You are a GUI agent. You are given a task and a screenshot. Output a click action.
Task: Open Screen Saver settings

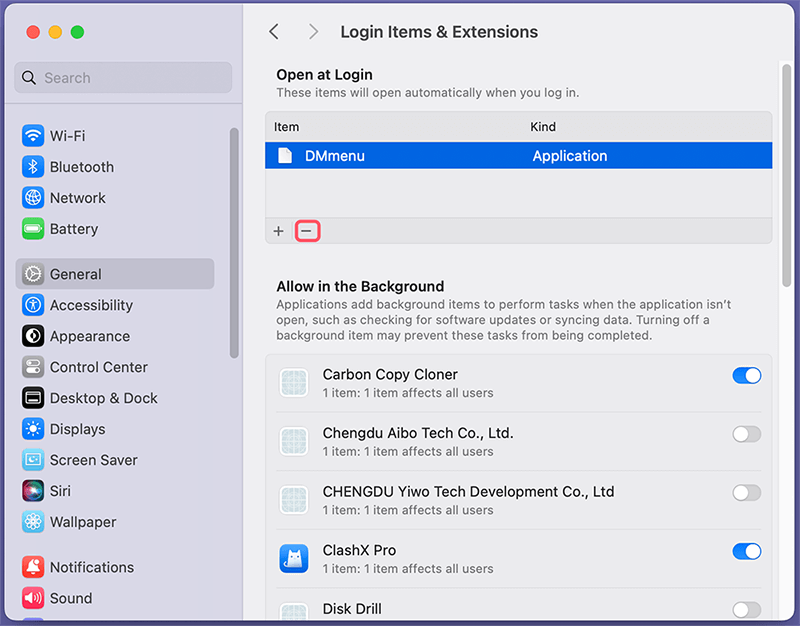[x=33, y=460]
